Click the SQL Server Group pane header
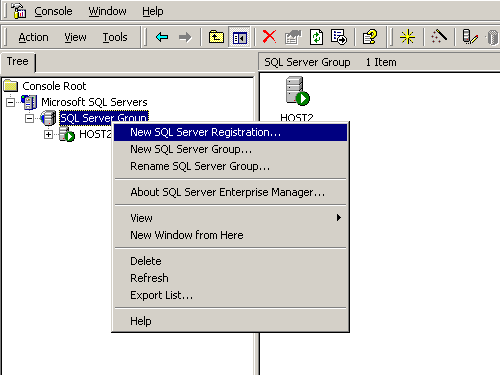This screenshot has height=375, width=500. [x=307, y=62]
